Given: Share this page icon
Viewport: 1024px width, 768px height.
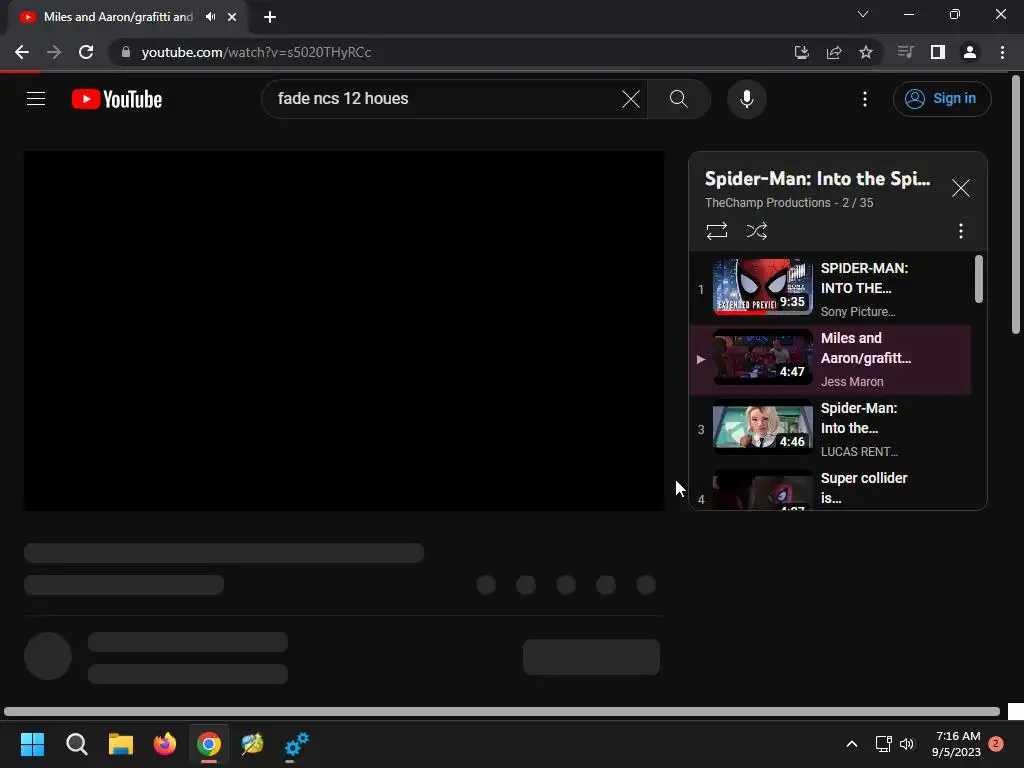Looking at the screenshot, I should coord(833,52).
